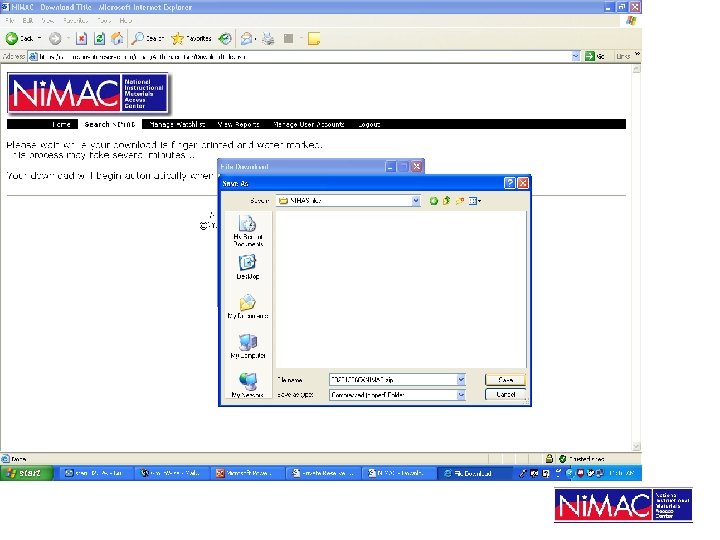
Task: Open My Recent Documents in places bar
Action: 248,231
